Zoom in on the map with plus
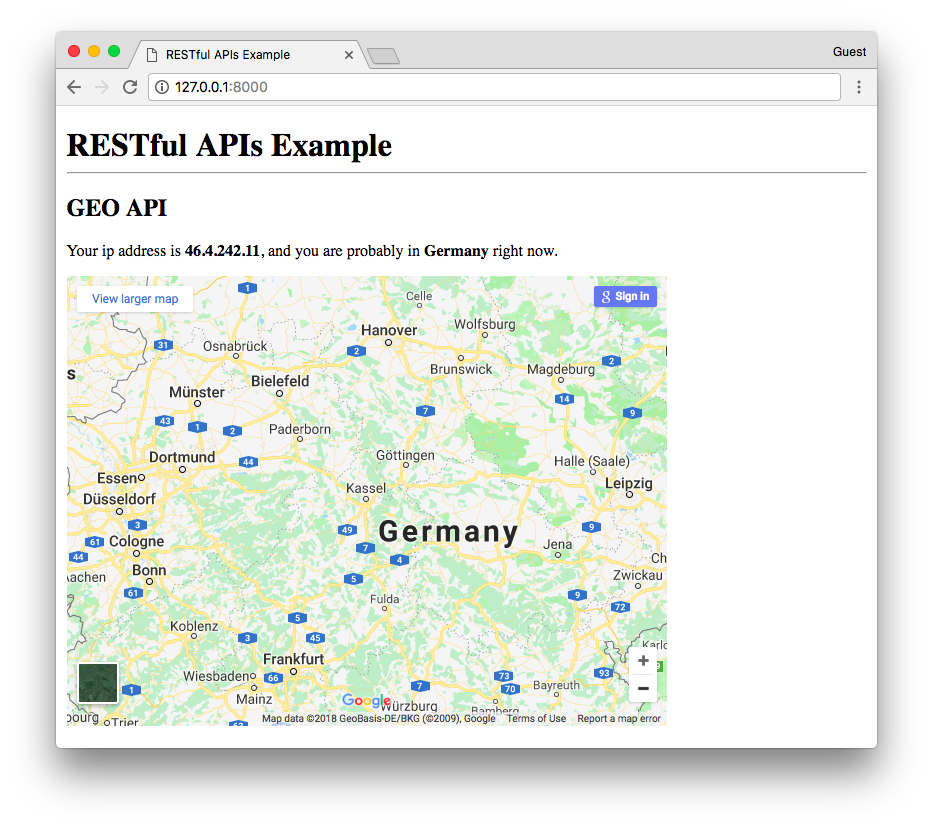This screenshot has width=933, height=828. (643, 660)
